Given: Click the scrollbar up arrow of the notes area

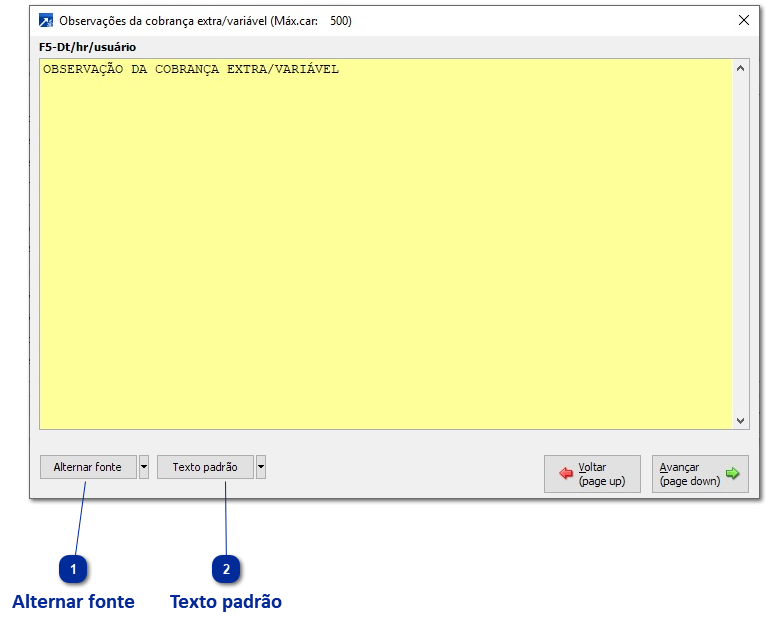Looking at the screenshot, I should 741,68.
